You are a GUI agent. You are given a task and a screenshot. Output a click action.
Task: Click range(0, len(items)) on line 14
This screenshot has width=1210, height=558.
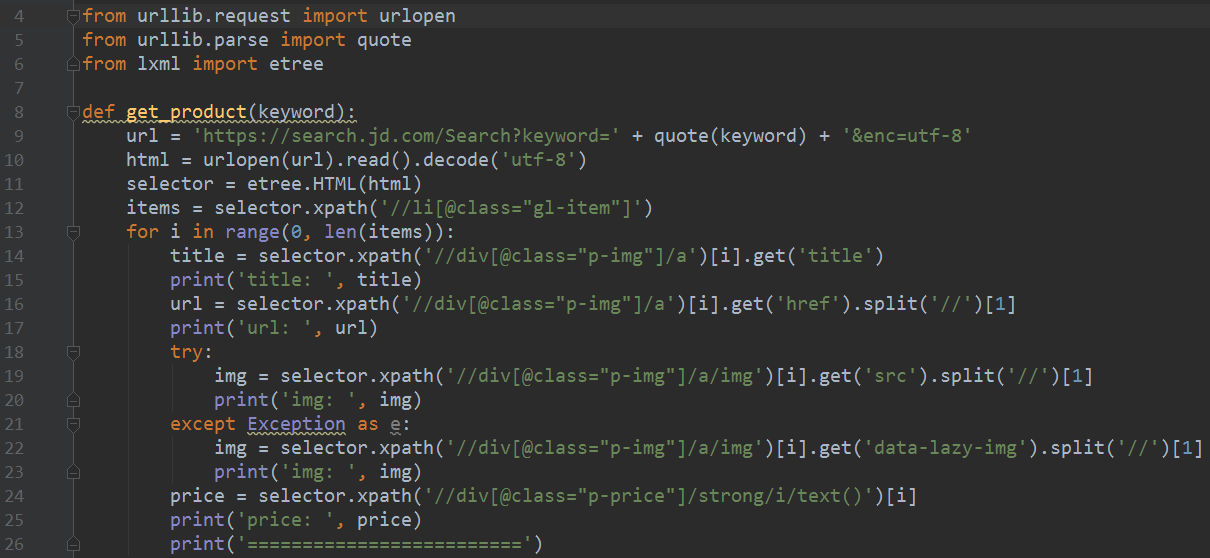pos(336,232)
